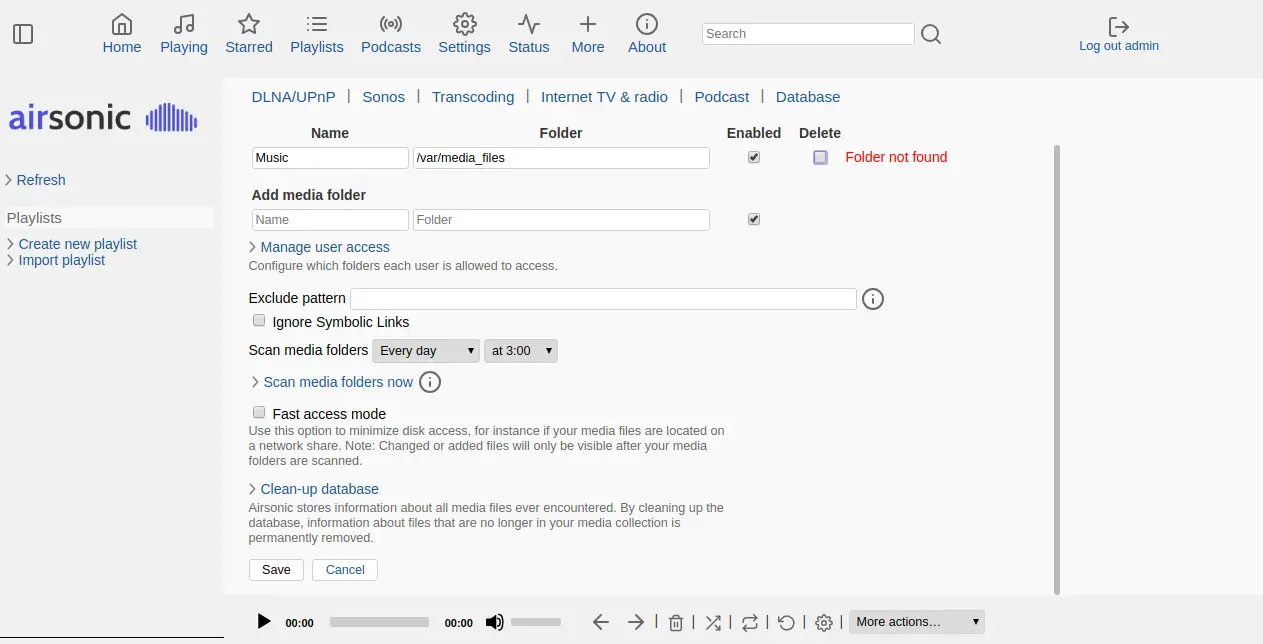The width and height of the screenshot is (1263, 644).
Task: Skip to the previous track
Action: pos(601,622)
